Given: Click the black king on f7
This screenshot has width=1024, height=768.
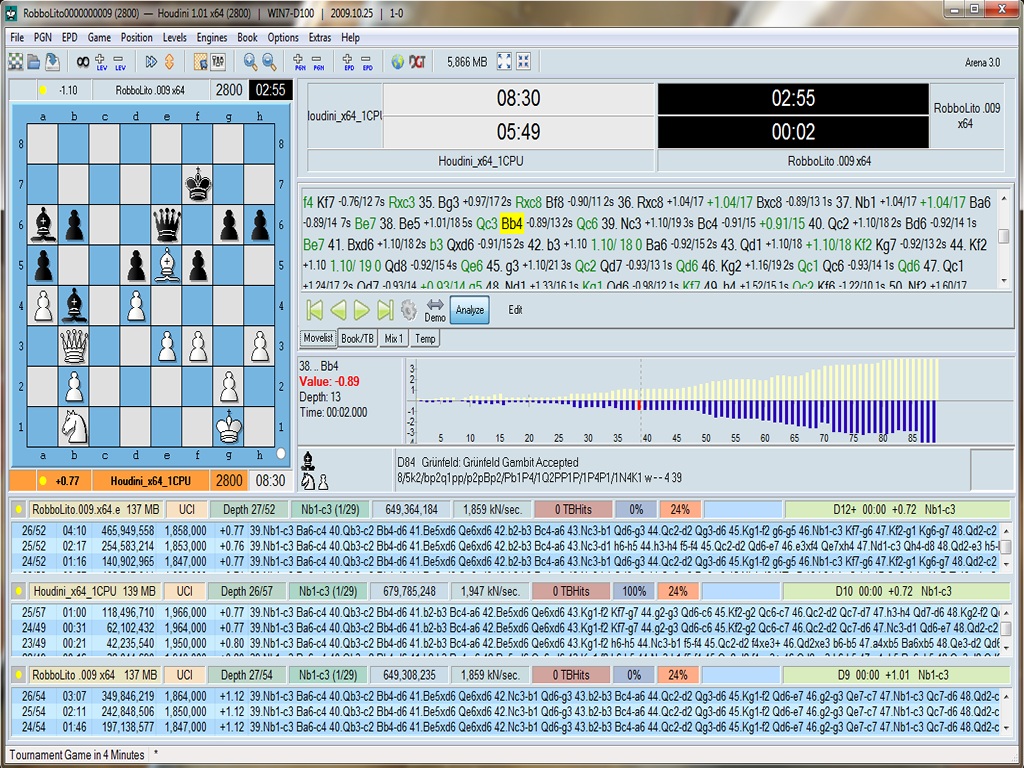Looking at the screenshot, I should [x=198, y=184].
